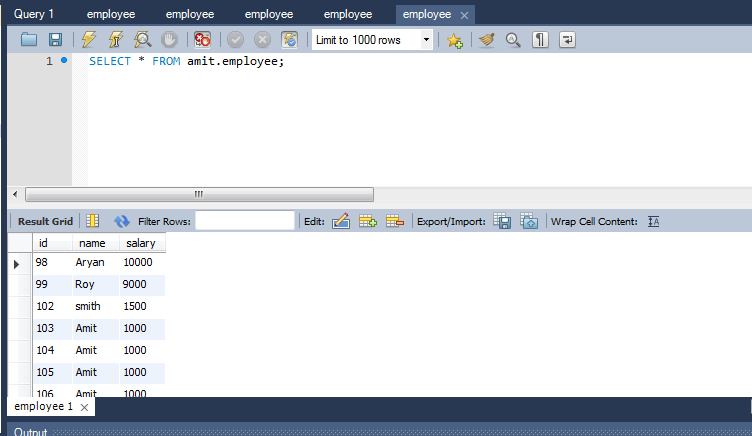Toggle Wrap Cell Content

(654, 221)
